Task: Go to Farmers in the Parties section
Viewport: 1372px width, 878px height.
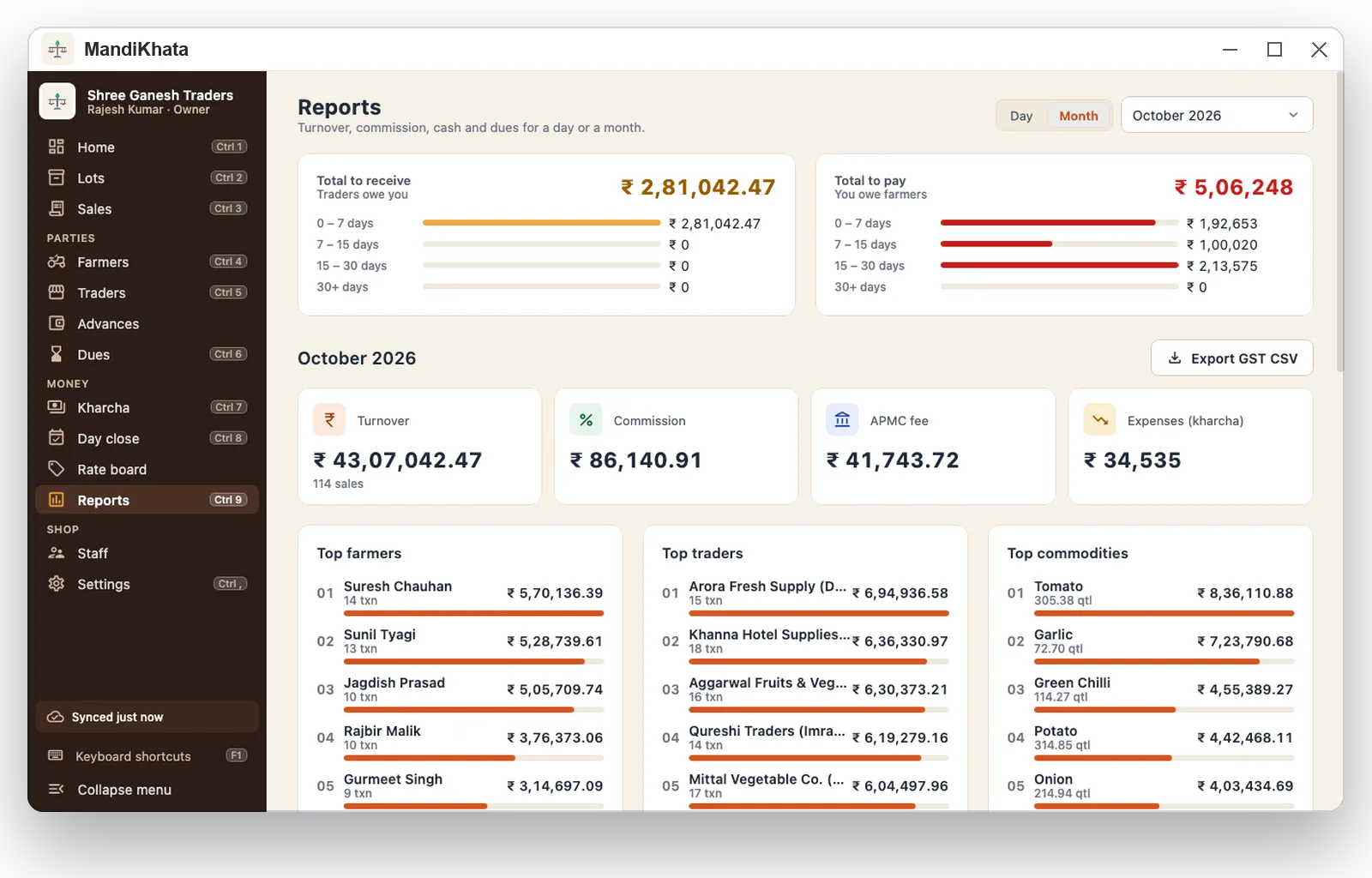Action: point(147,262)
